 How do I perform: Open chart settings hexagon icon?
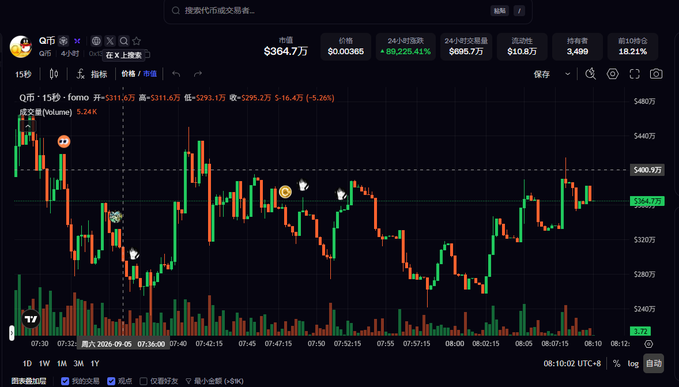tap(612, 74)
